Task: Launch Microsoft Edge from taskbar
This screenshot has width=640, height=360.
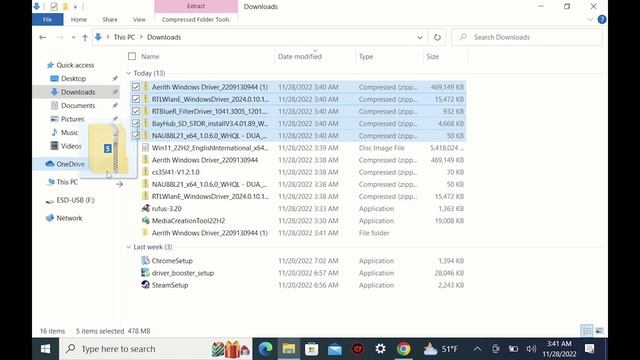Action: [265, 349]
